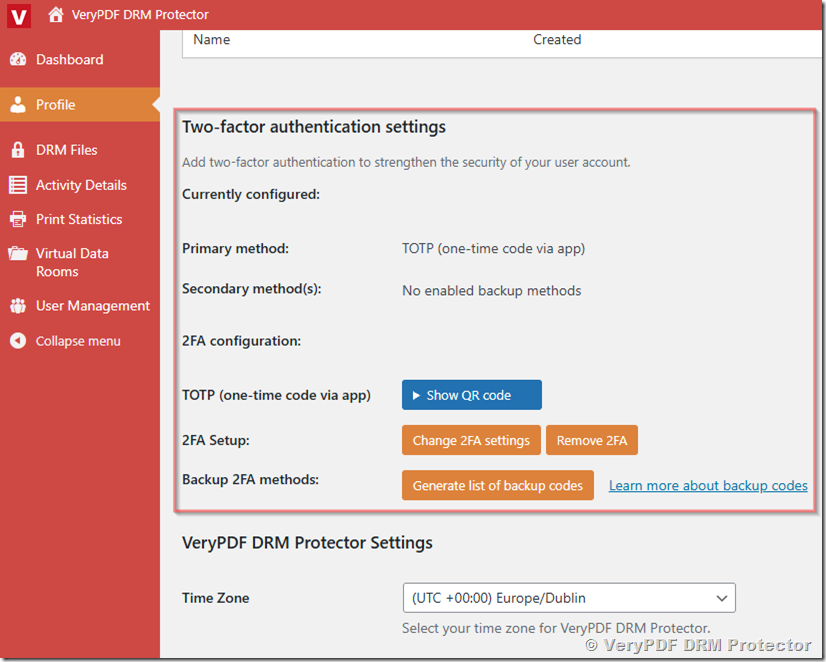Open the Time Zone dropdown

coord(723,597)
